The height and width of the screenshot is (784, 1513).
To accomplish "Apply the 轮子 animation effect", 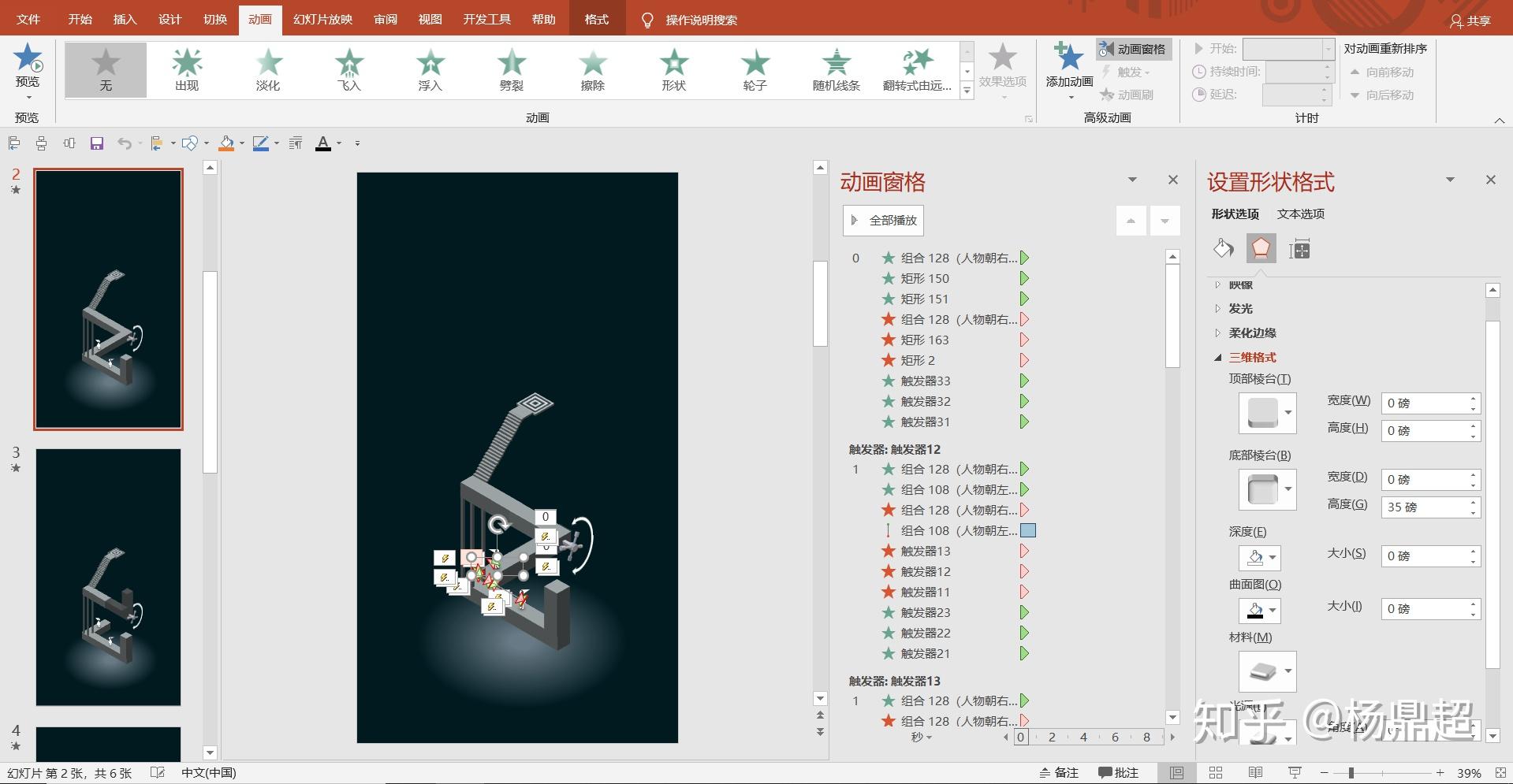I will tap(755, 70).
